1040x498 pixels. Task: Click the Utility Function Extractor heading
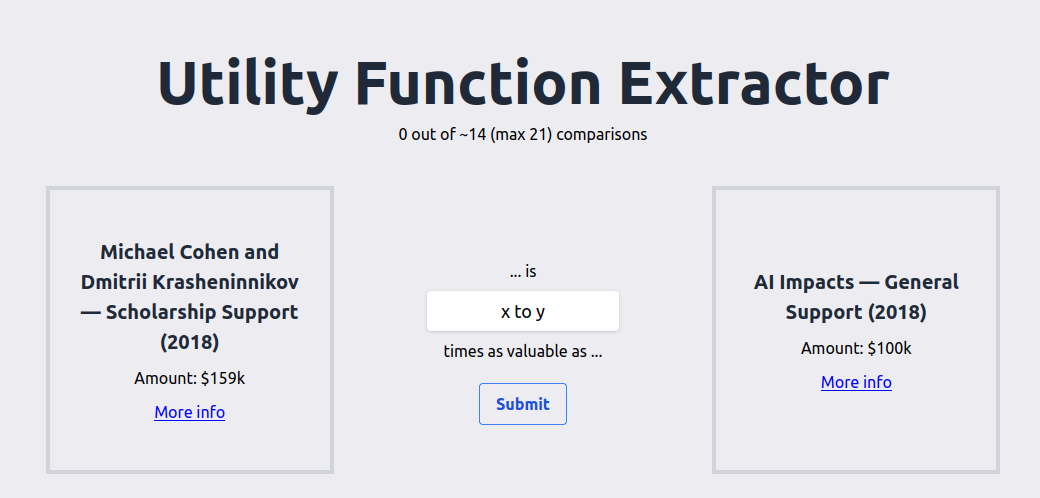[523, 82]
